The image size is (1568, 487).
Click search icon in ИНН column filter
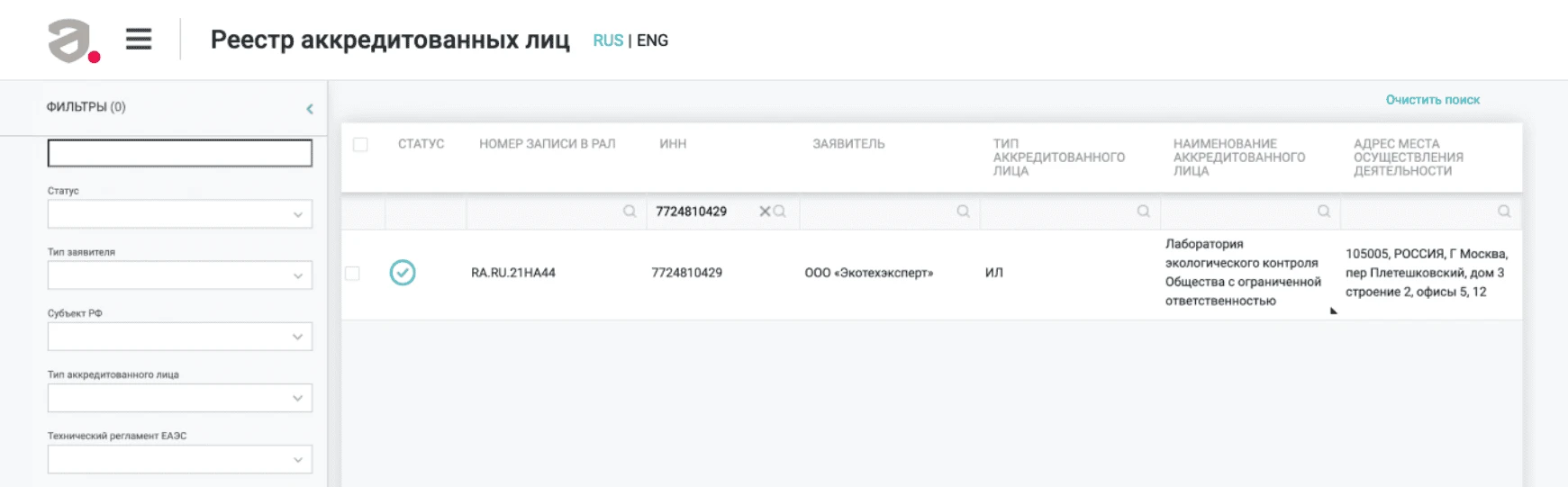coord(780,212)
